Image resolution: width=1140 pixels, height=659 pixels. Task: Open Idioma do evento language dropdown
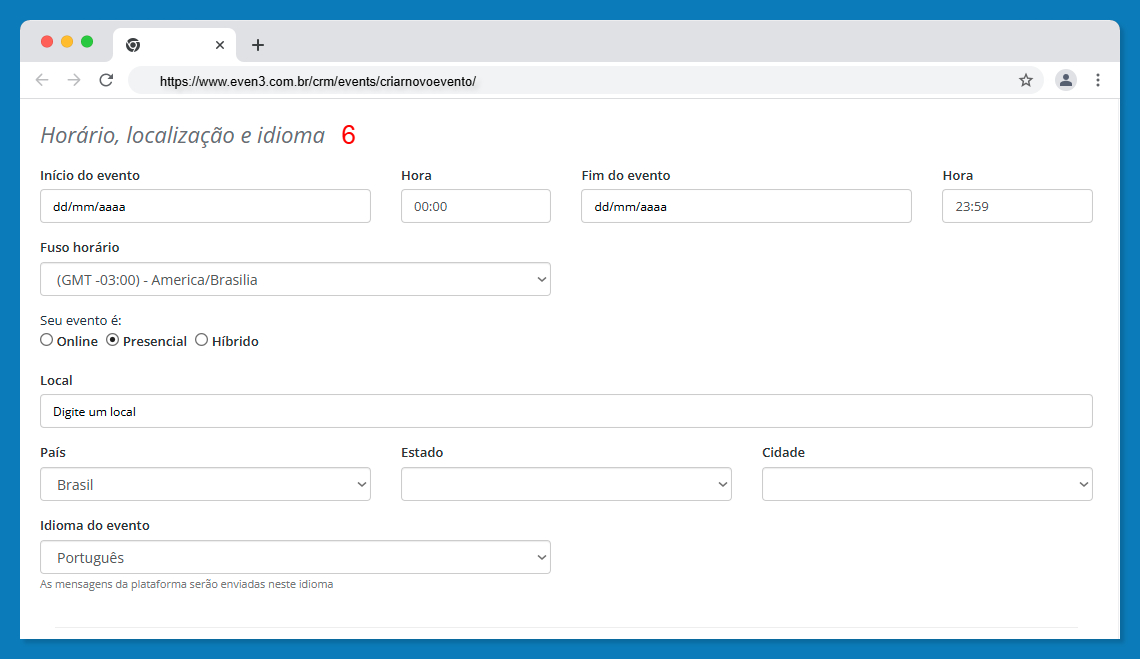(x=295, y=558)
